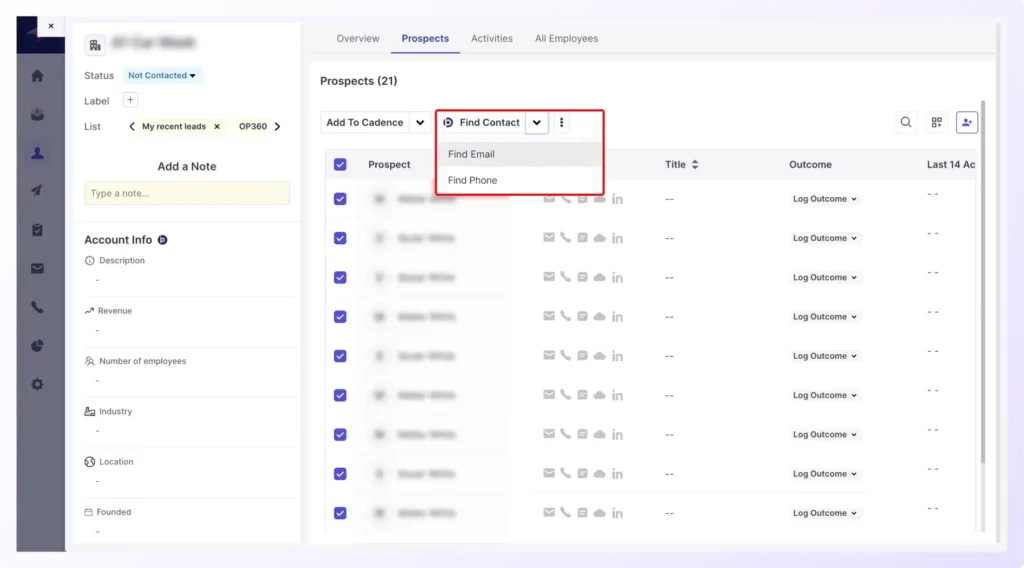Click the message icon in fifth prospect row

tap(583, 356)
